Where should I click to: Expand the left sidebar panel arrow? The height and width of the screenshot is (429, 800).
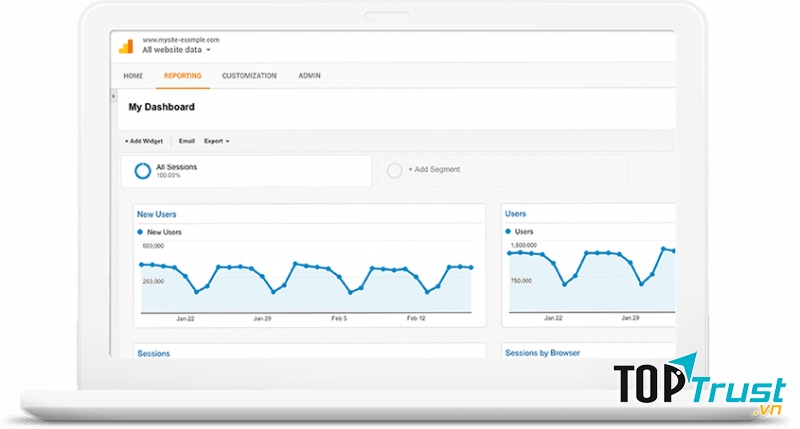(x=113, y=95)
